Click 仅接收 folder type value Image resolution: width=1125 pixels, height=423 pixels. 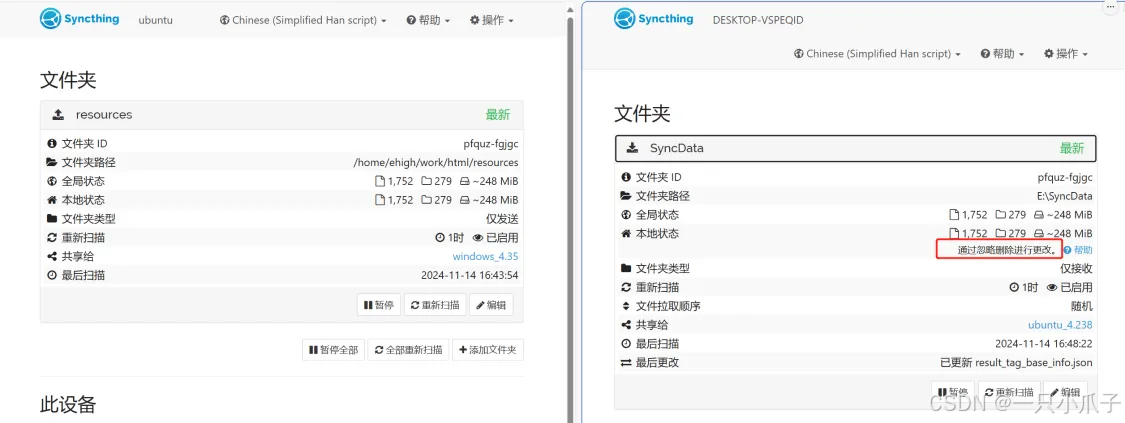click(1076, 268)
